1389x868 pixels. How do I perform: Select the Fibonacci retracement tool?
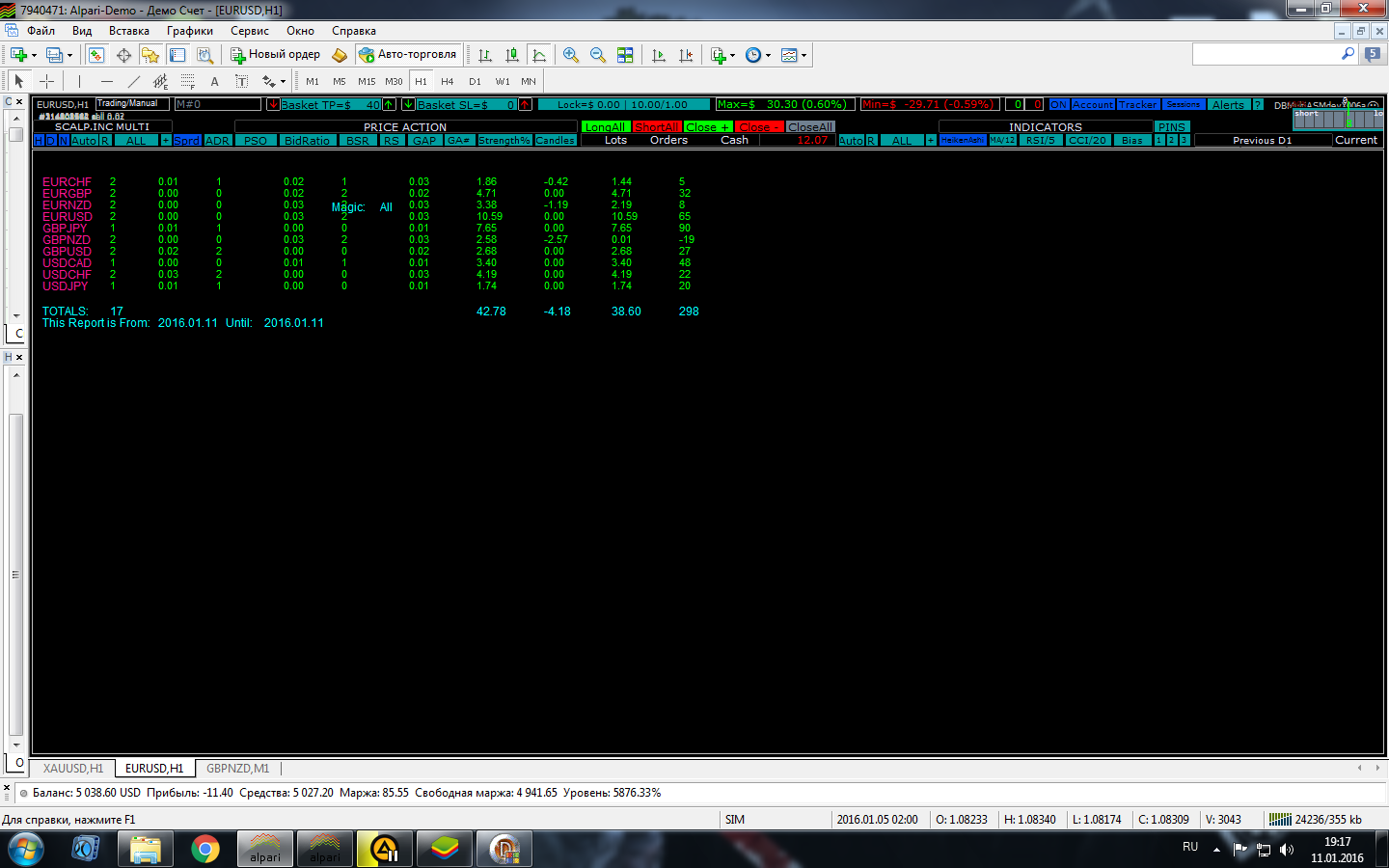click(187, 81)
